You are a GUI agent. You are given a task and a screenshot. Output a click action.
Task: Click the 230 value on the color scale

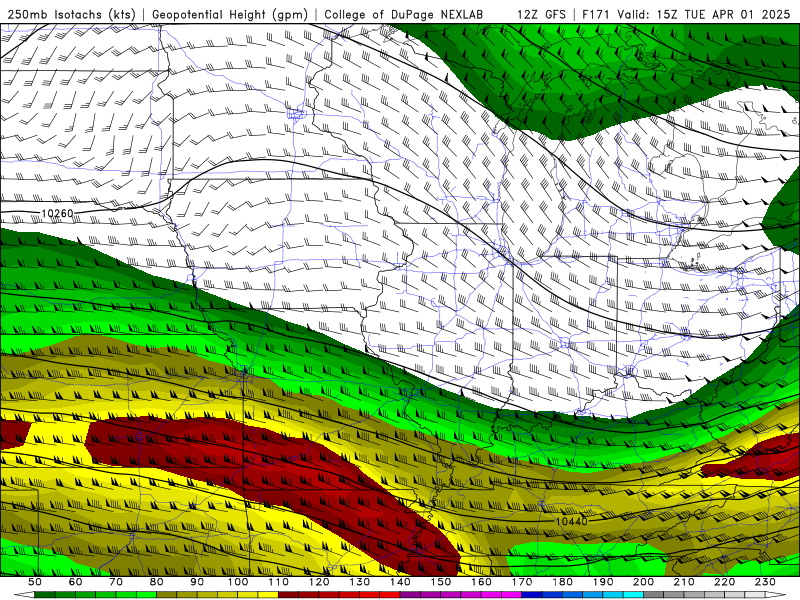tap(766, 582)
